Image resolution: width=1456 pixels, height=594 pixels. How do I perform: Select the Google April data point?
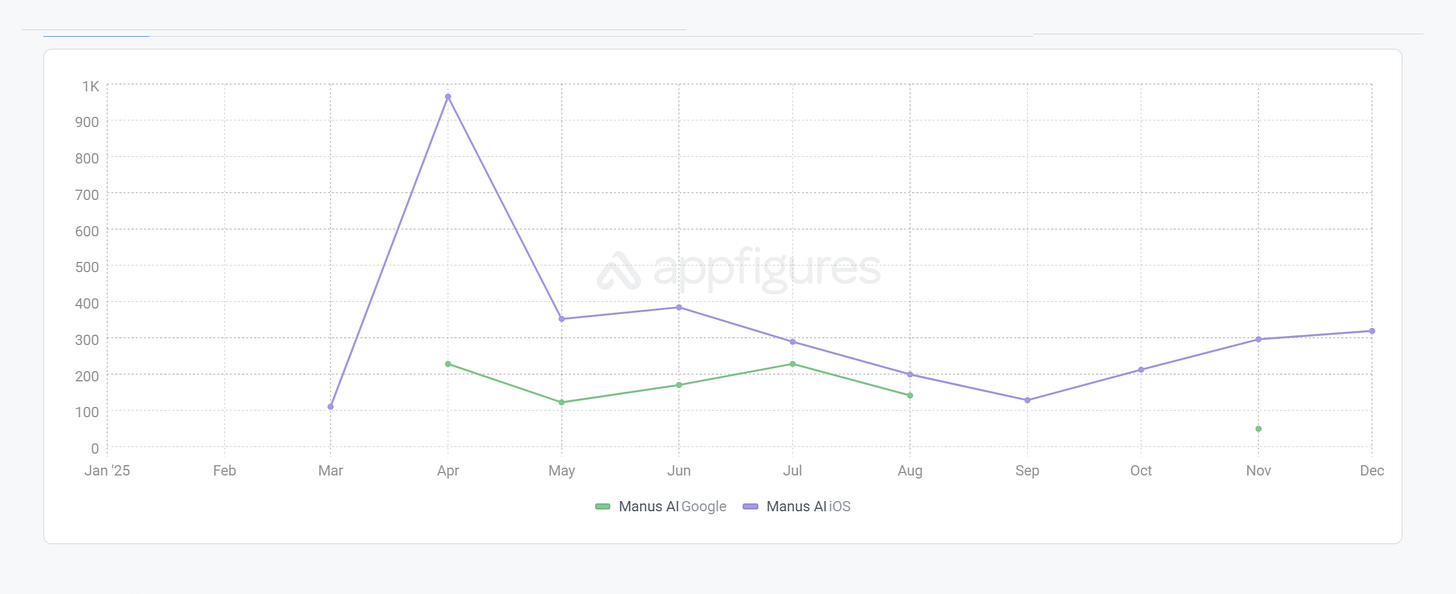(x=448, y=364)
